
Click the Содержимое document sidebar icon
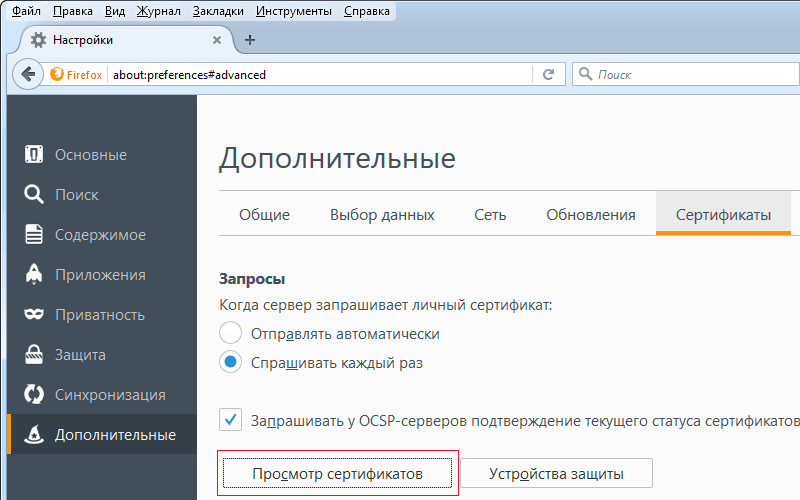34,234
